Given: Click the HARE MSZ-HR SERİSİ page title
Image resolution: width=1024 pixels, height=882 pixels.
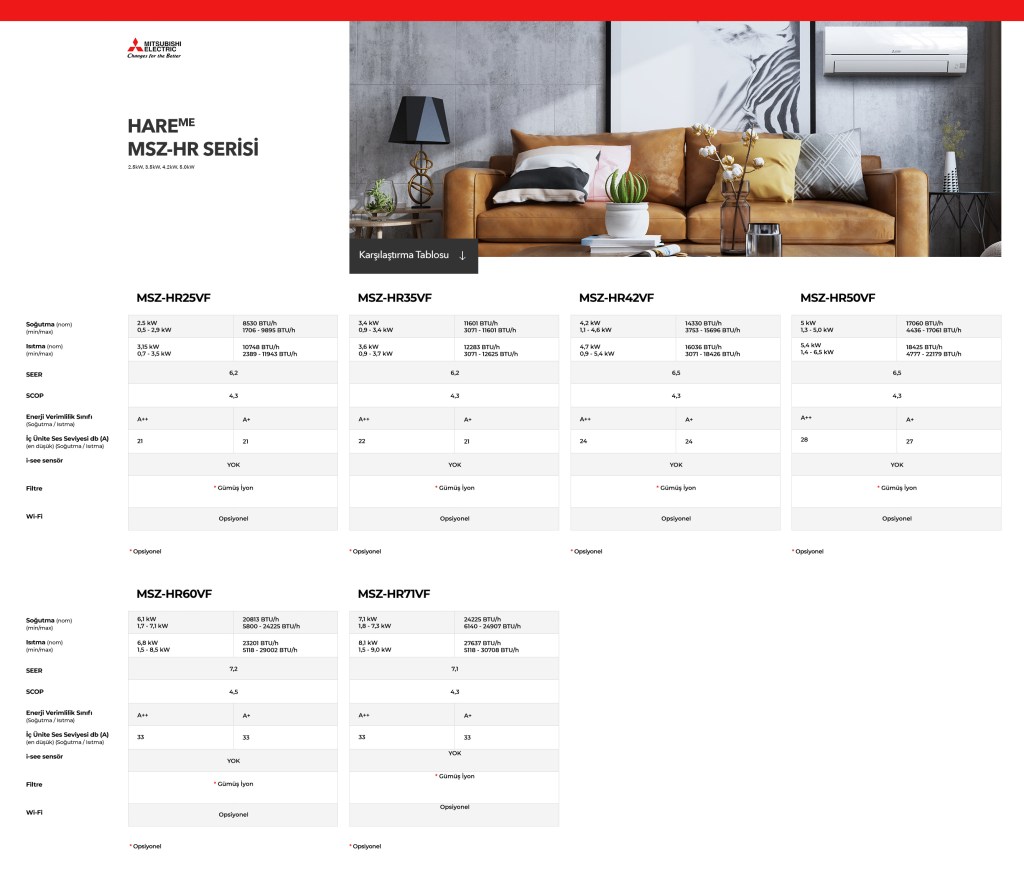Looking at the screenshot, I should (193, 138).
